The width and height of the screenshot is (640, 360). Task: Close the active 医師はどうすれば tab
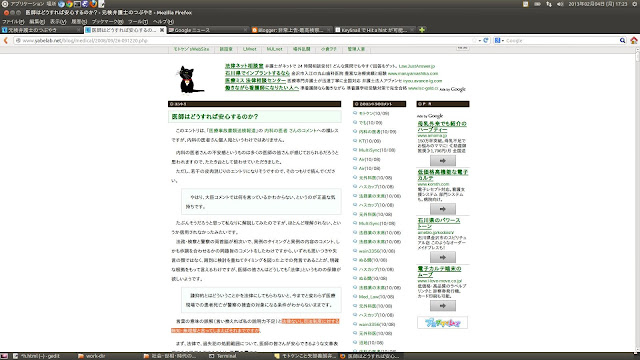162,30
